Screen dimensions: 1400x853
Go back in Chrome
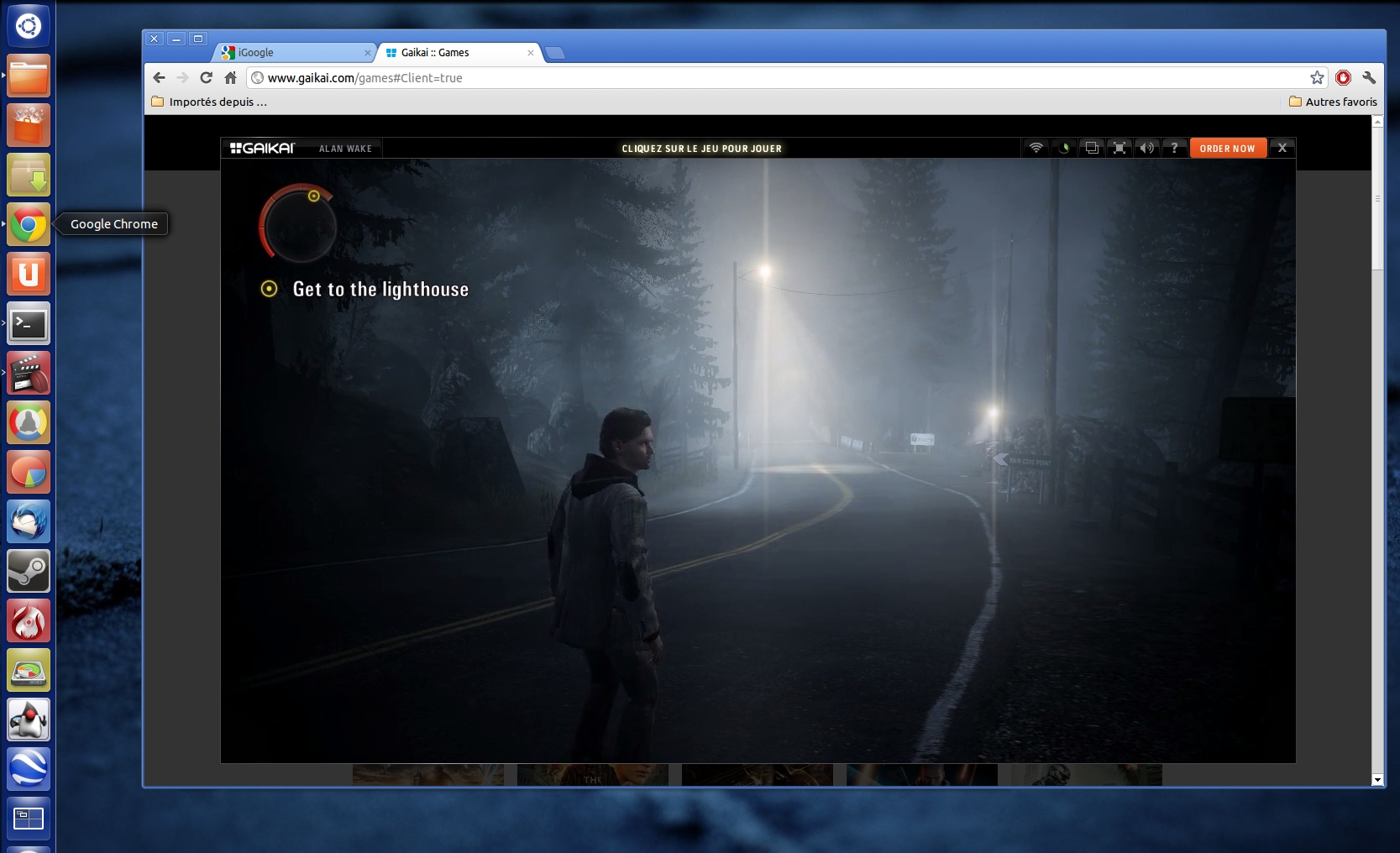[x=160, y=78]
